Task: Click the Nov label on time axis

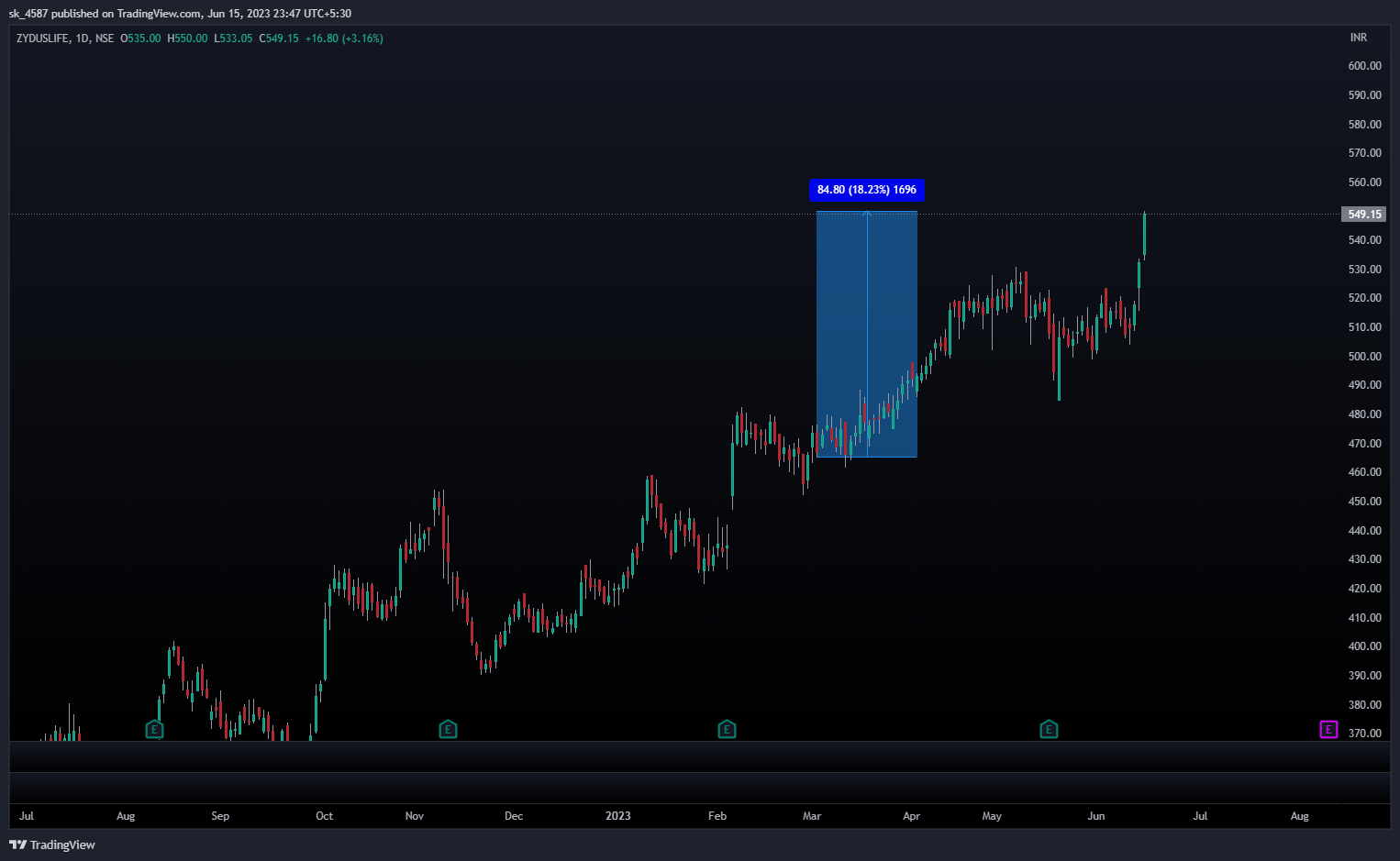Action: tap(415, 816)
